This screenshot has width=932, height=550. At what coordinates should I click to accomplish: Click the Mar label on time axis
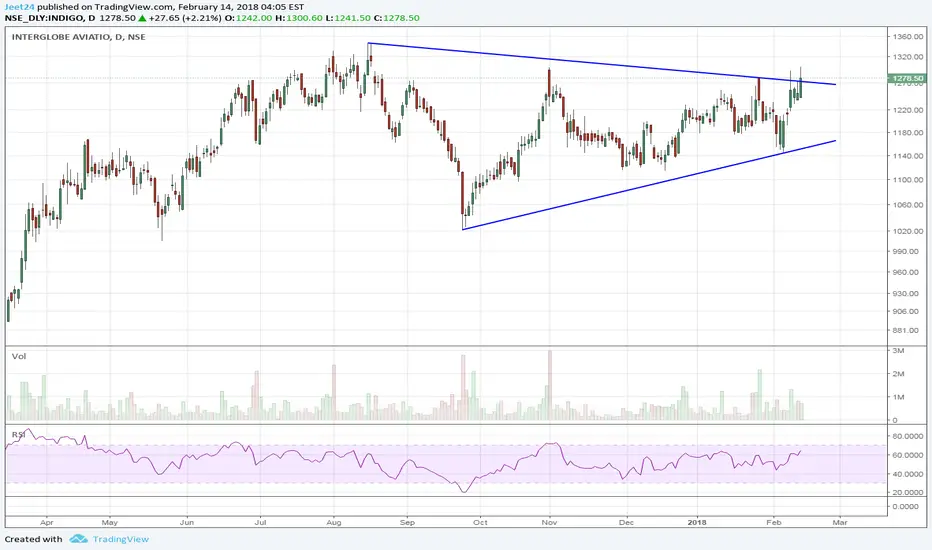pos(839,523)
